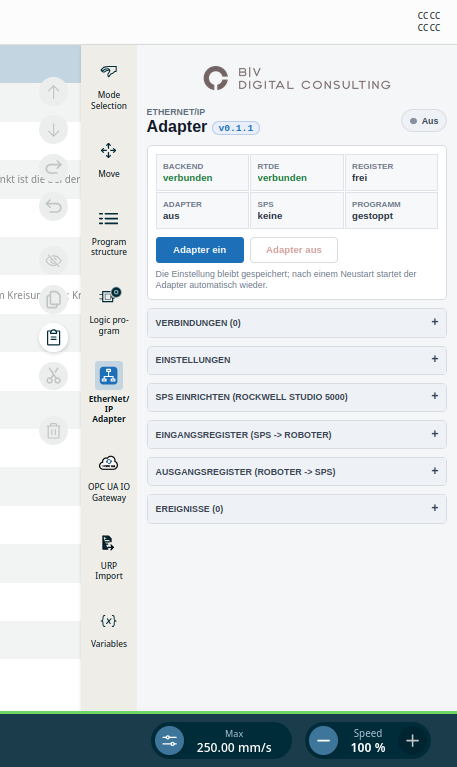Click the Adapter aus status cell
The height and width of the screenshot is (767, 457).
tap(202, 210)
